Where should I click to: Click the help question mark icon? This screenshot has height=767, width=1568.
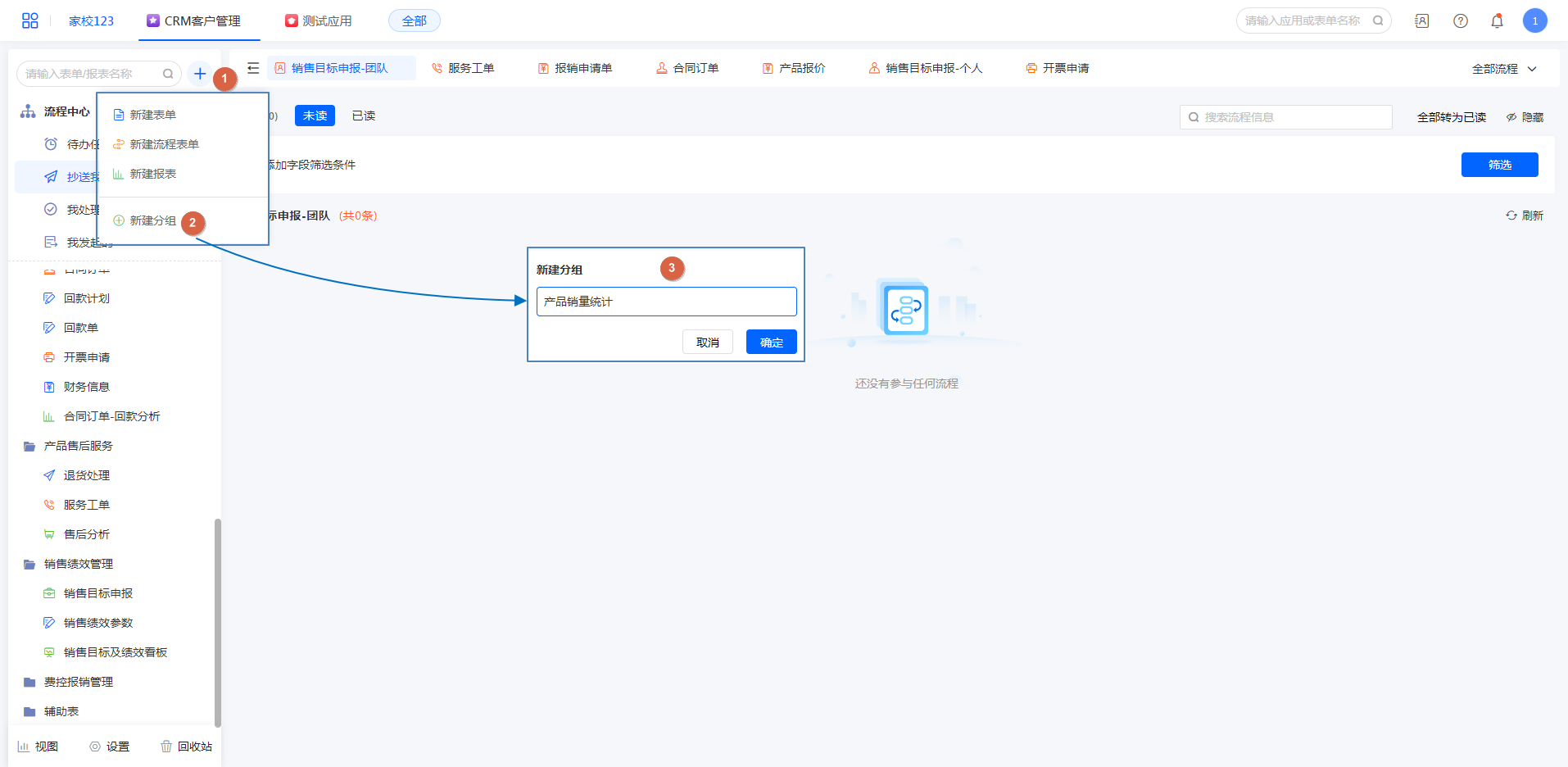[1460, 21]
